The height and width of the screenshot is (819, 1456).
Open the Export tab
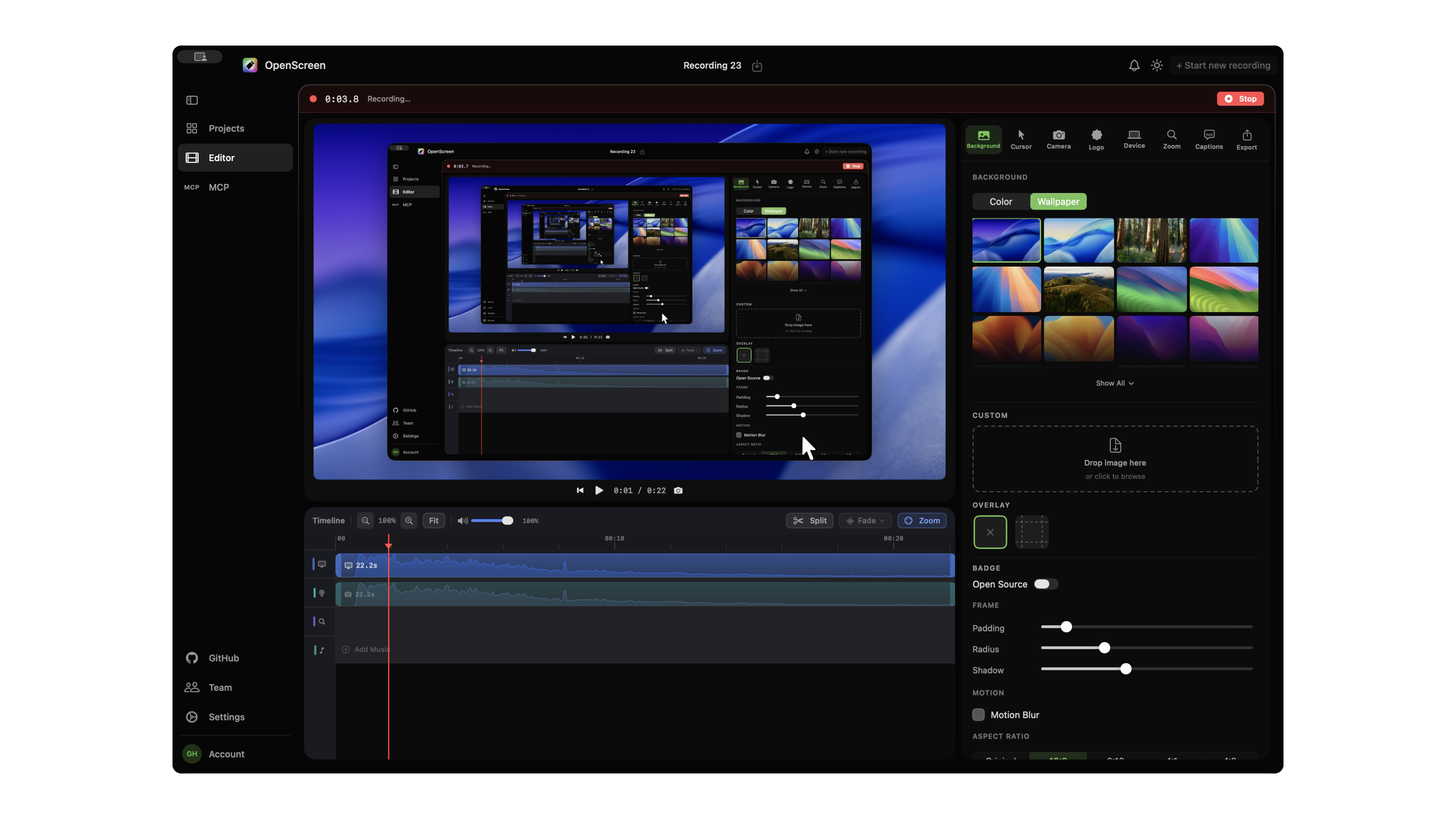pos(1246,139)
